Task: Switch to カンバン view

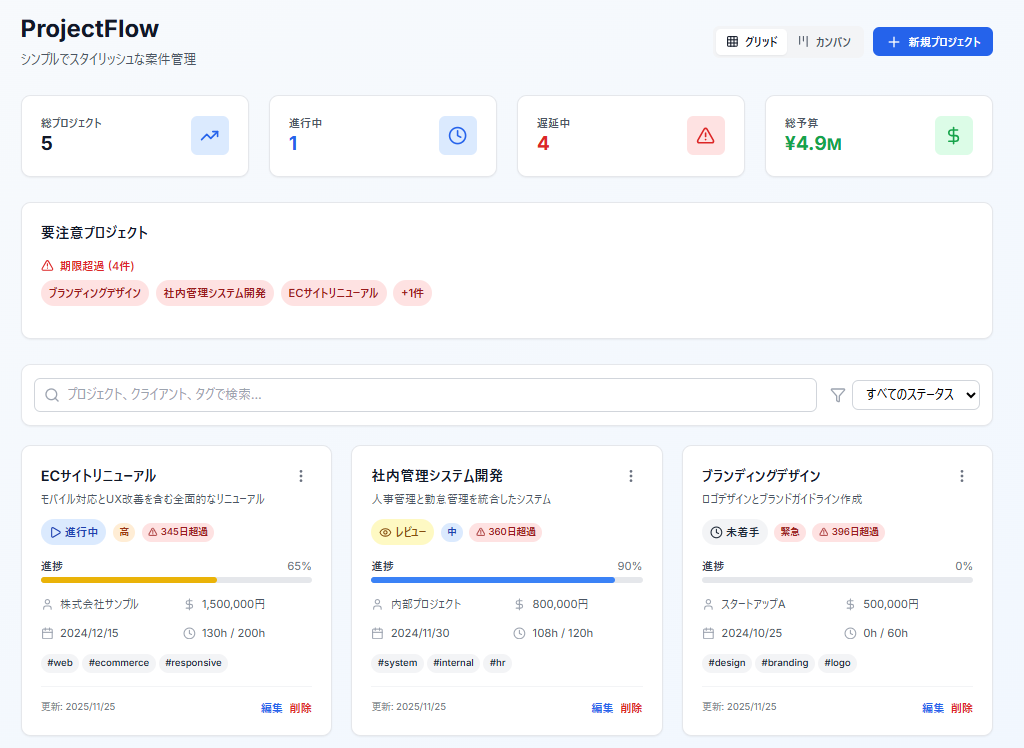Action: 825,42
